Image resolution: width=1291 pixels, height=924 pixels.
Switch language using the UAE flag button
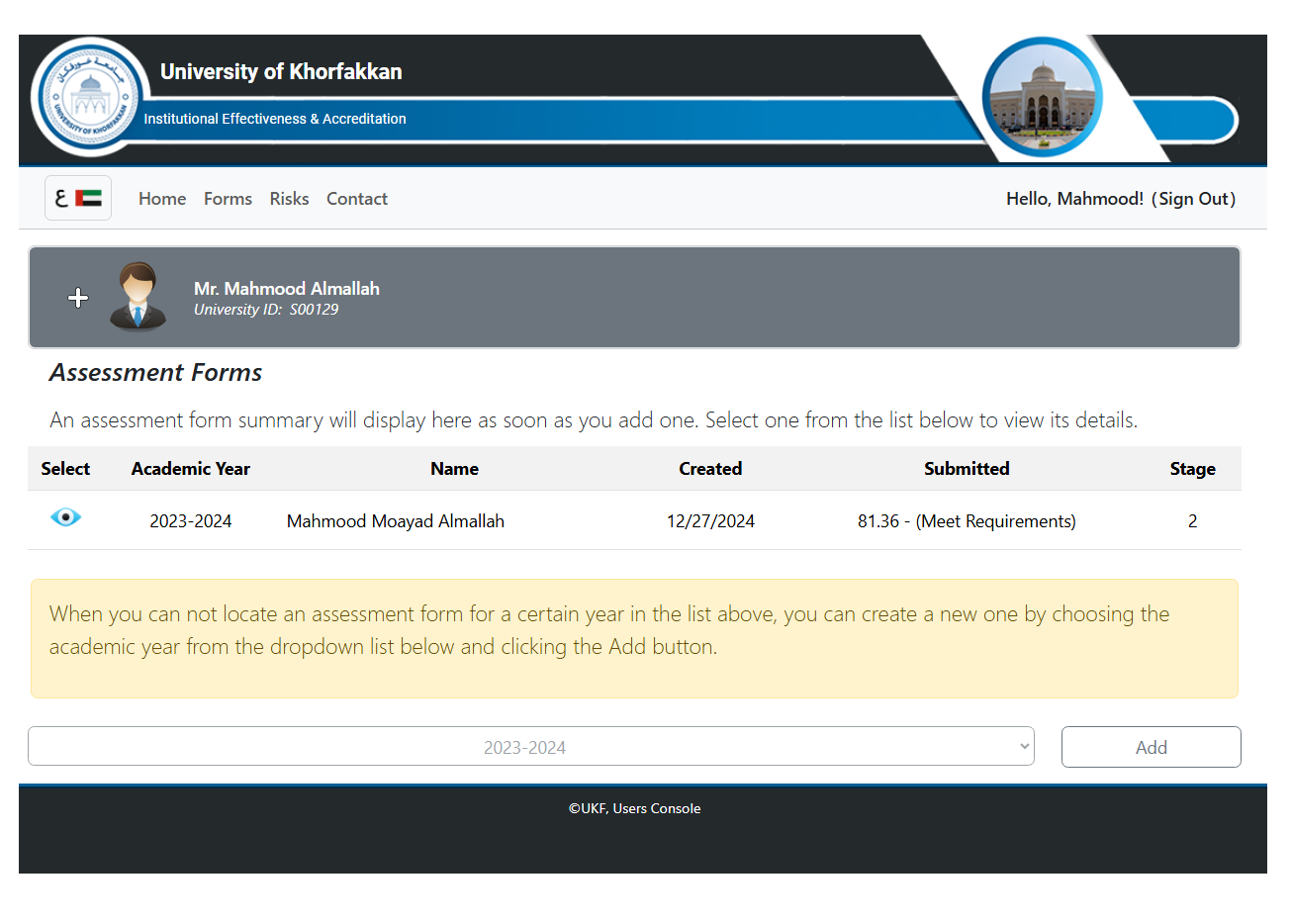[78, 198]
